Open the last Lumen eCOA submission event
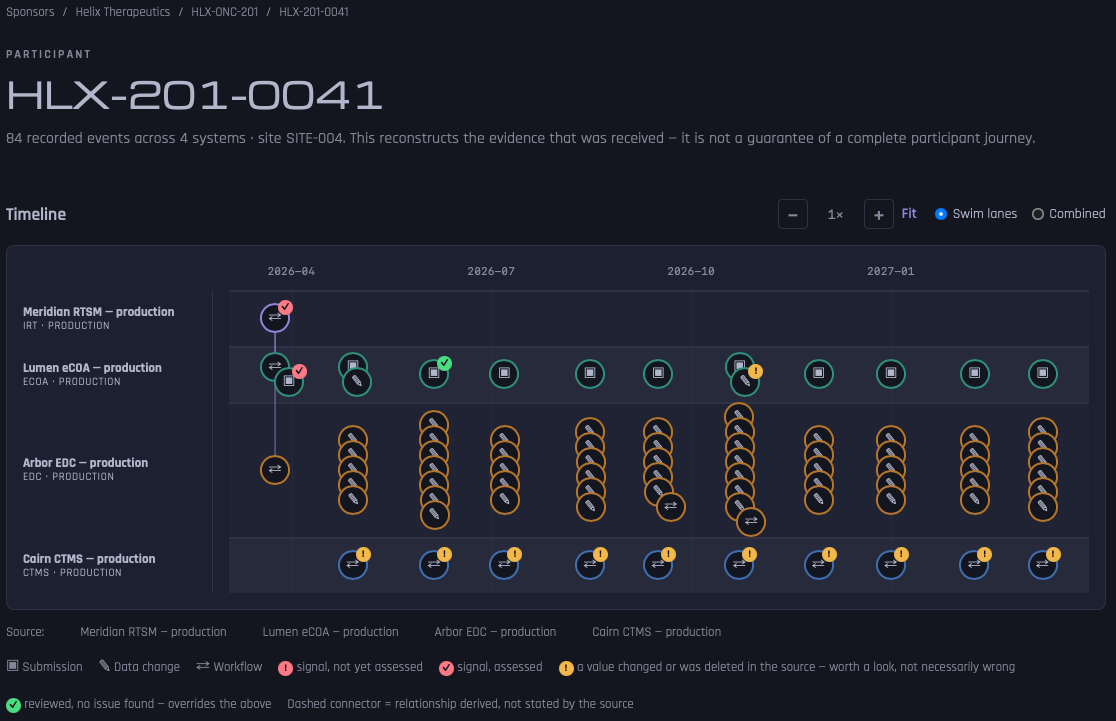 pyautogui.click(x=1043, y=373)
